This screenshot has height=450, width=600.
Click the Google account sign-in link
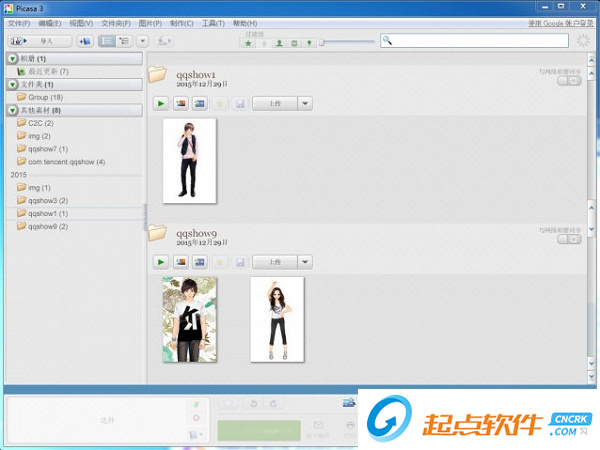[x=557, y=22]
